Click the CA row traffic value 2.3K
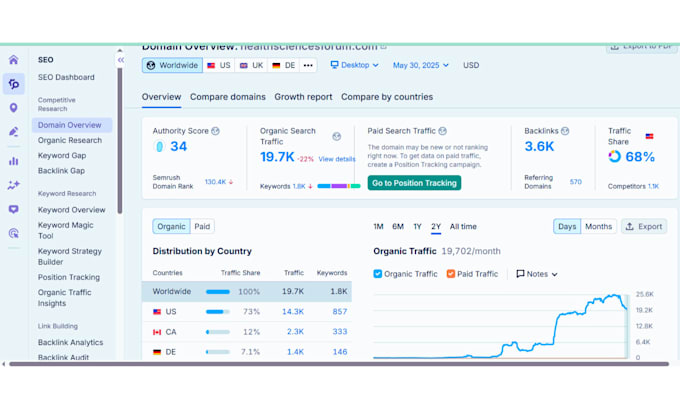The width and height of the screenshot is (680, 409). click(x=295, y=332)
